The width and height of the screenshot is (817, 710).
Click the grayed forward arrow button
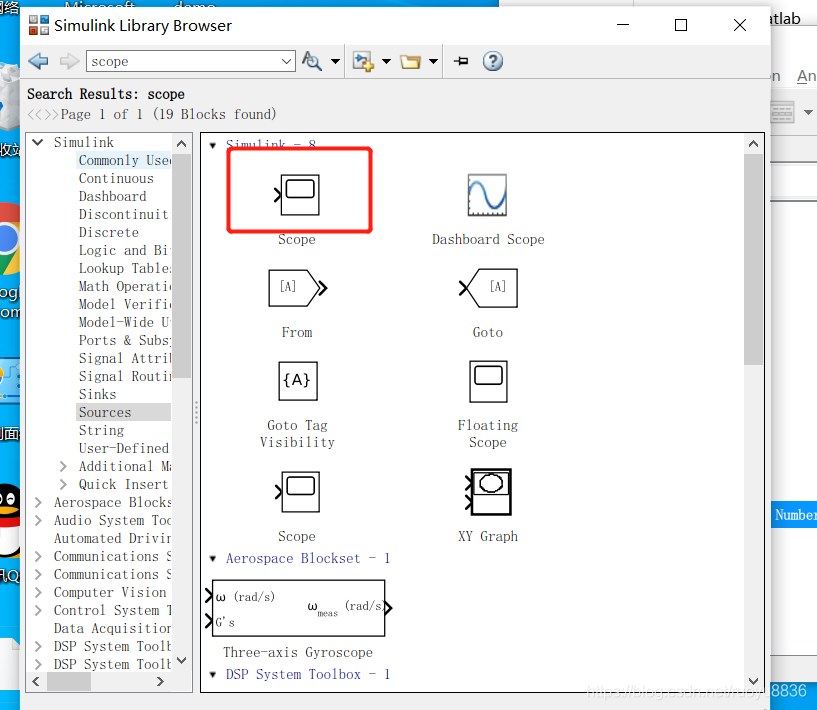point(69,61)
